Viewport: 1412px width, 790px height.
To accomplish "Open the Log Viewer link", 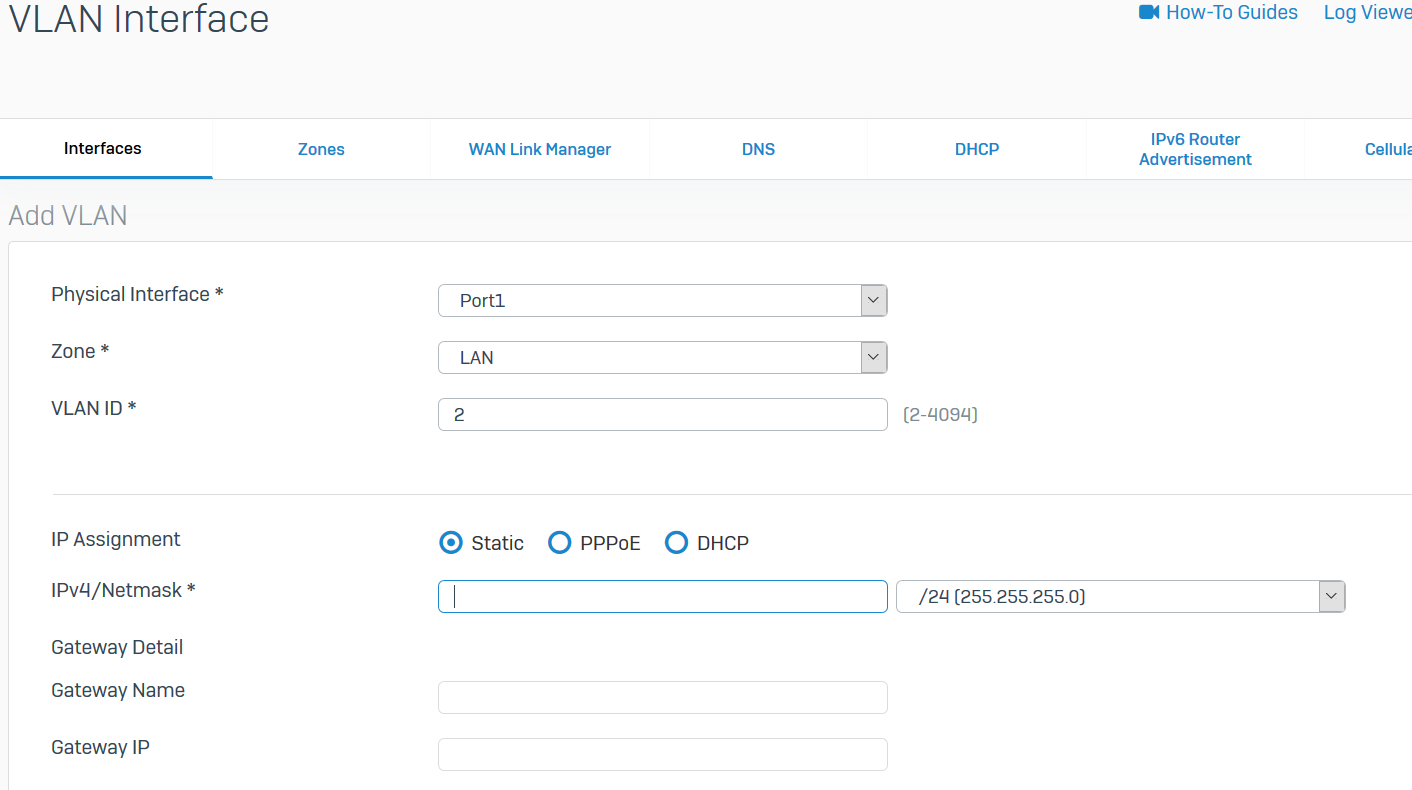I will (x=1367, y=12).
